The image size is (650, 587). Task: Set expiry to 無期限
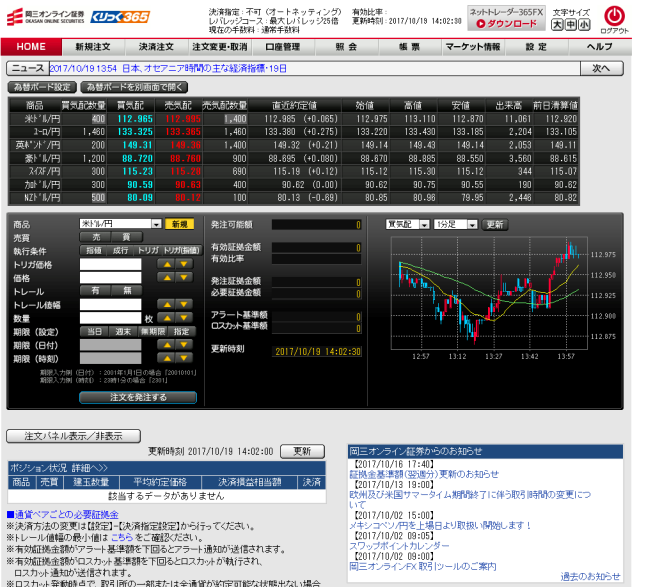(153, 332)
